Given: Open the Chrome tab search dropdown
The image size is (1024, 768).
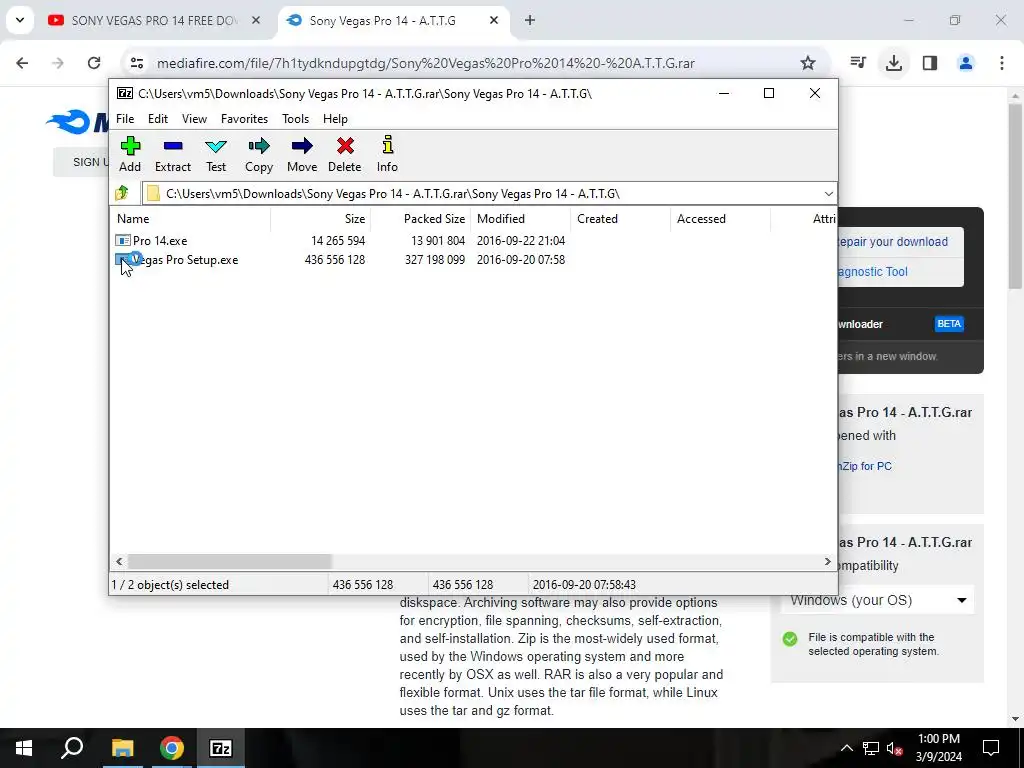Looking at the screenshot, I should pyautogui.click(x=20, y=20).
